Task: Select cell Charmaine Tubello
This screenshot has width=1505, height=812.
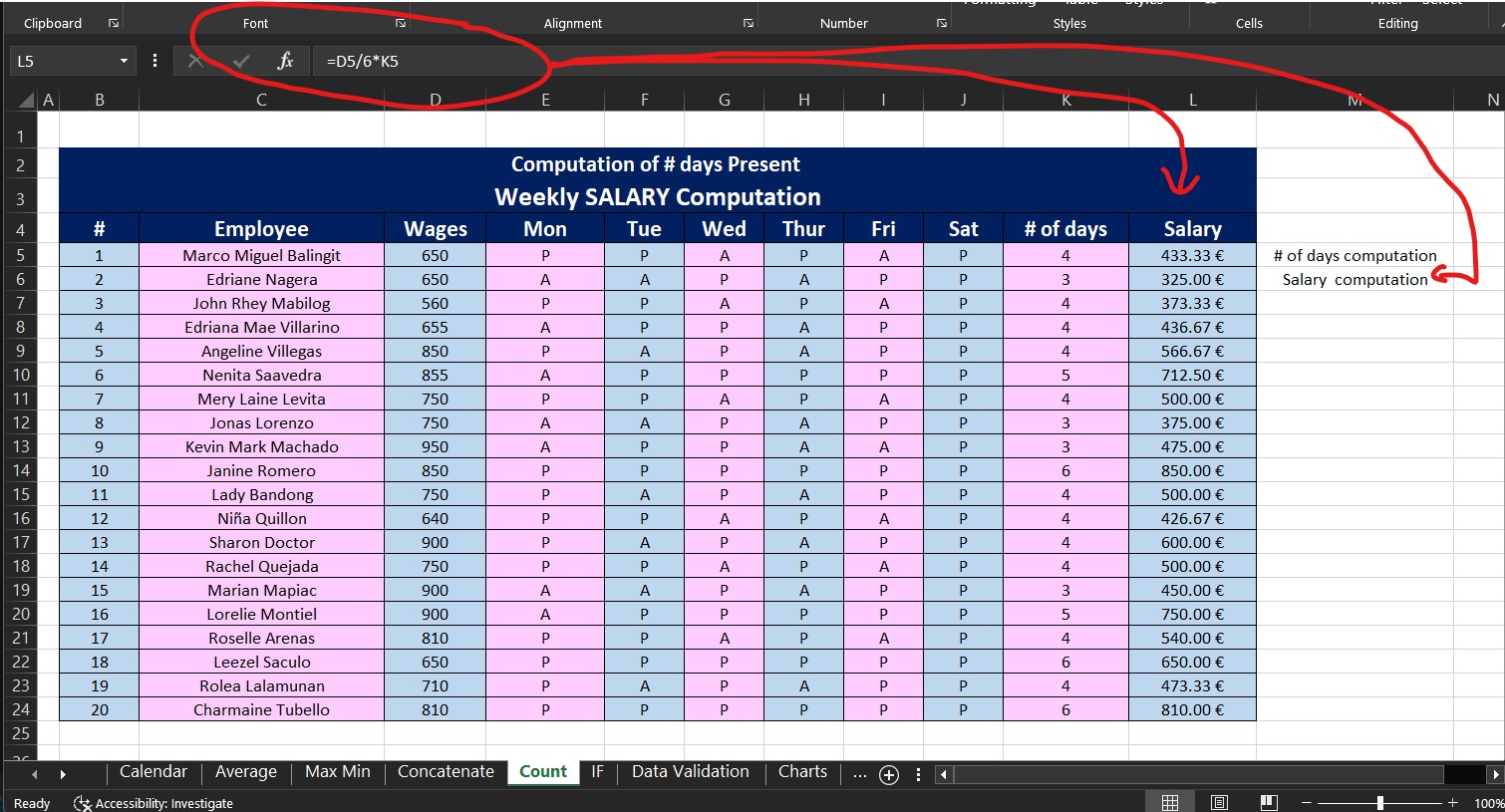Action: (x=261, y=709)
